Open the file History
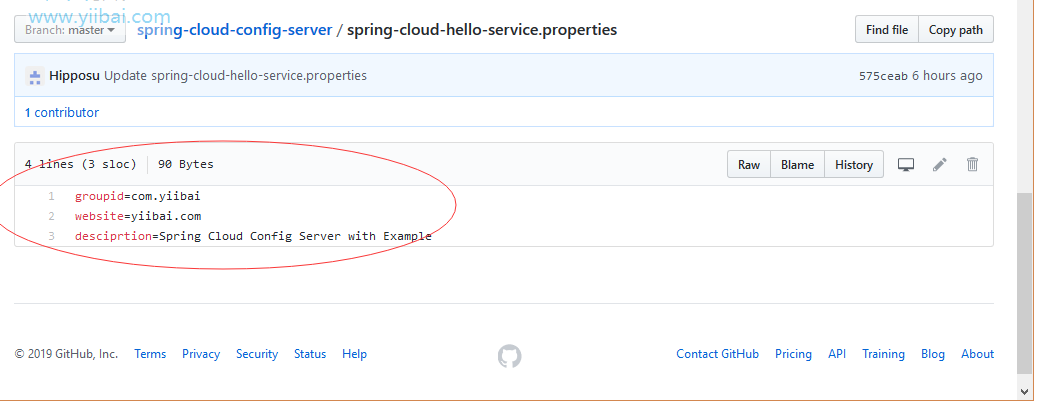Screen dimensions: 1039x404 pyautogui.click(x=853, y=165)
